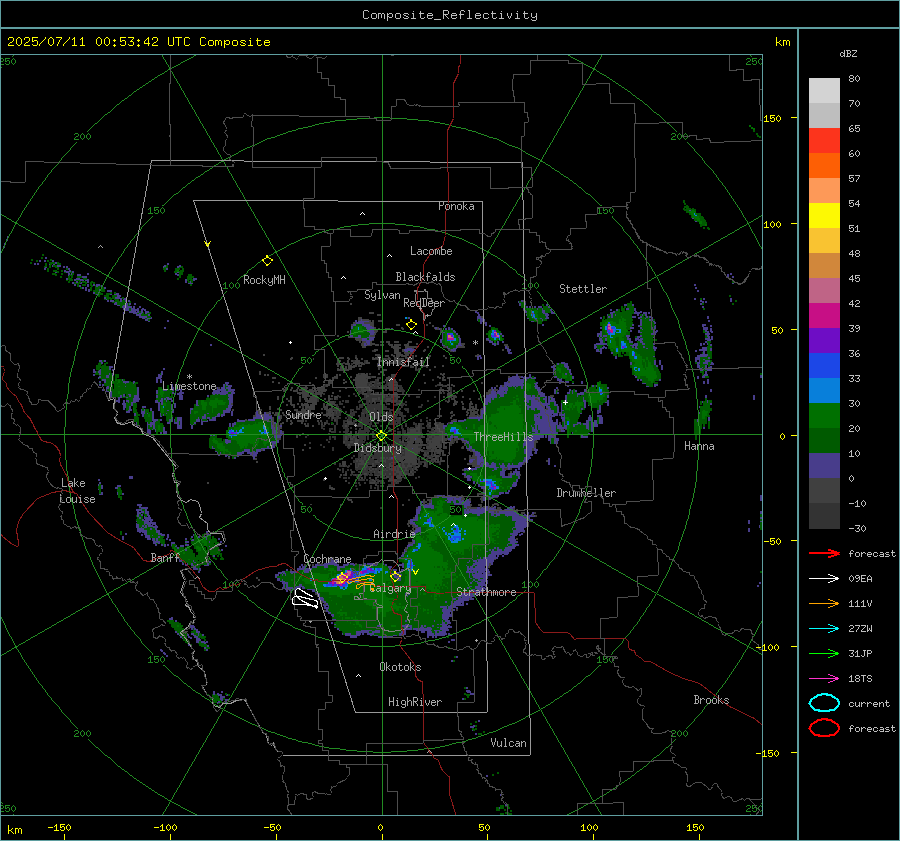
Task: Click the -100 tick on the bottom axis
Action: point(165,828)
